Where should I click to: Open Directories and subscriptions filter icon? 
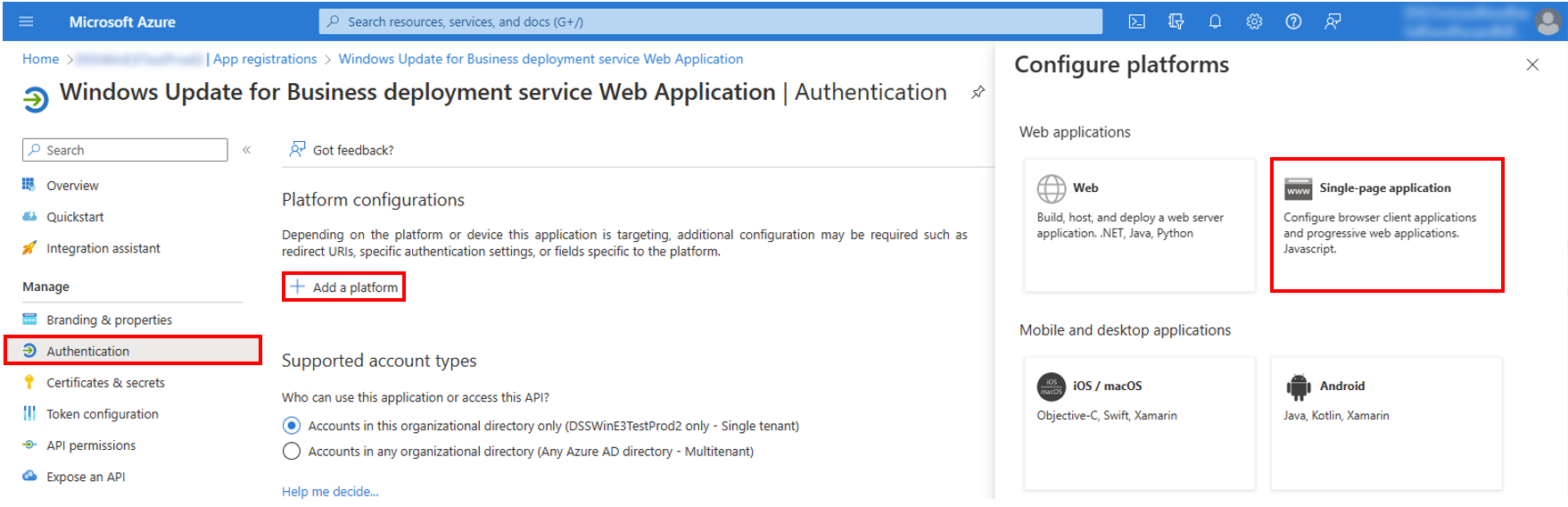1176,21
